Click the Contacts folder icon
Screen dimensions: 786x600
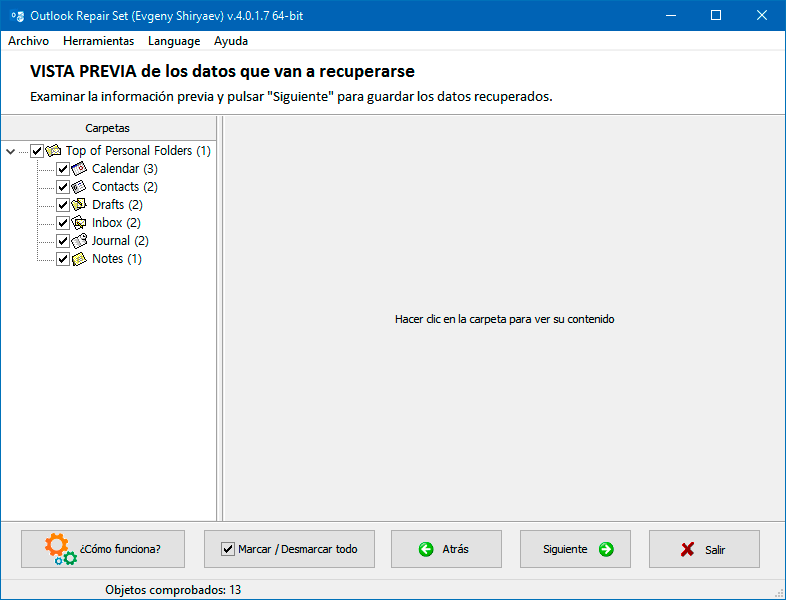(79, 186)
